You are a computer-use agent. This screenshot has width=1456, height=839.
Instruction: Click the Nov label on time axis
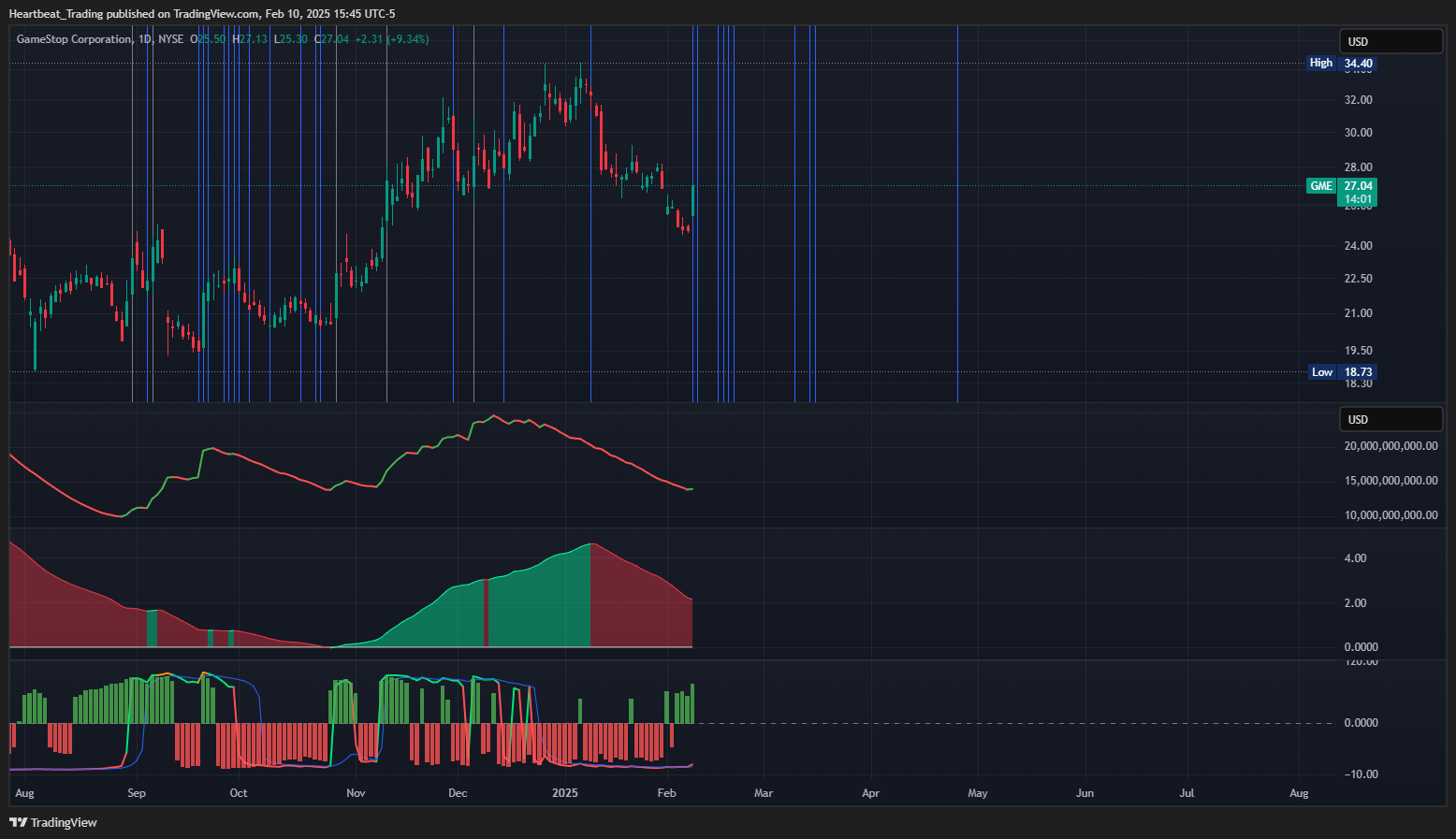tap(356, 793)
